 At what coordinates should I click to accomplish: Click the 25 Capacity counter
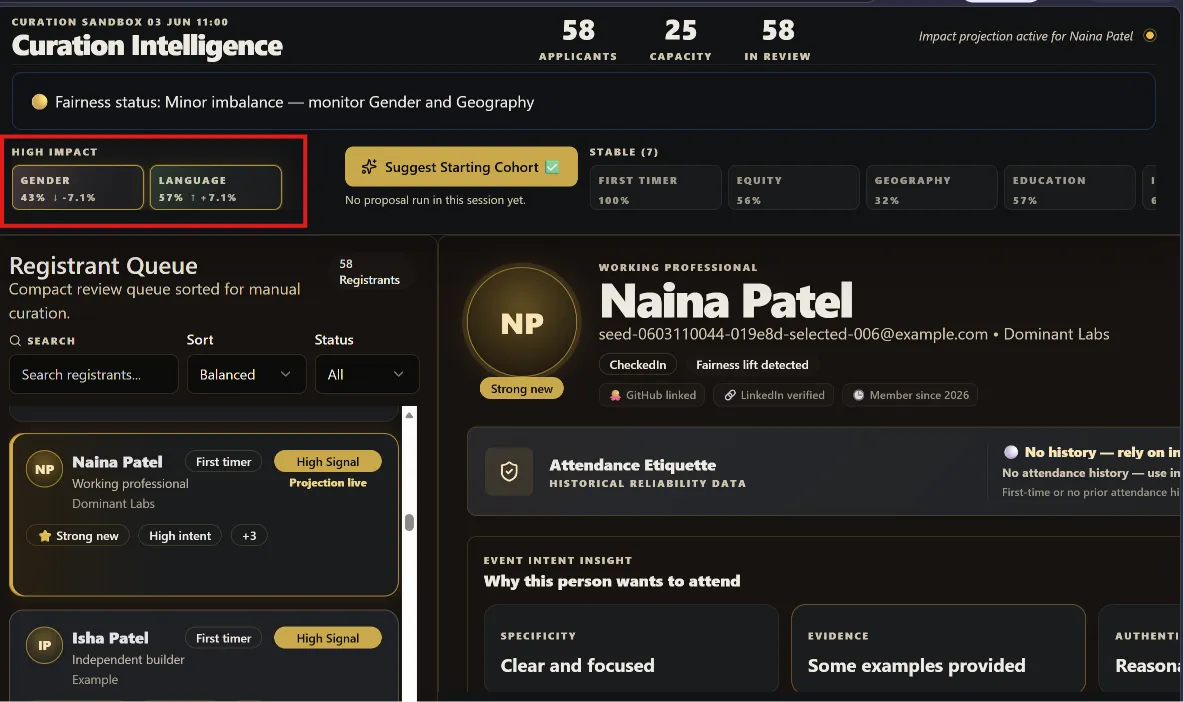(x=680, y=40)
